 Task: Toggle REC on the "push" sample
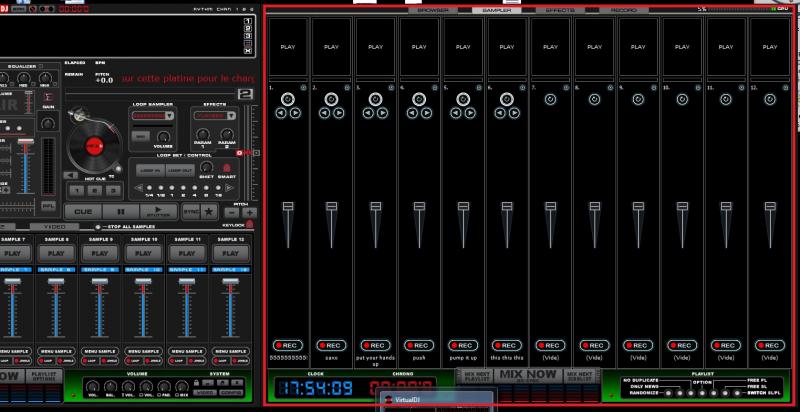(419, 345)
